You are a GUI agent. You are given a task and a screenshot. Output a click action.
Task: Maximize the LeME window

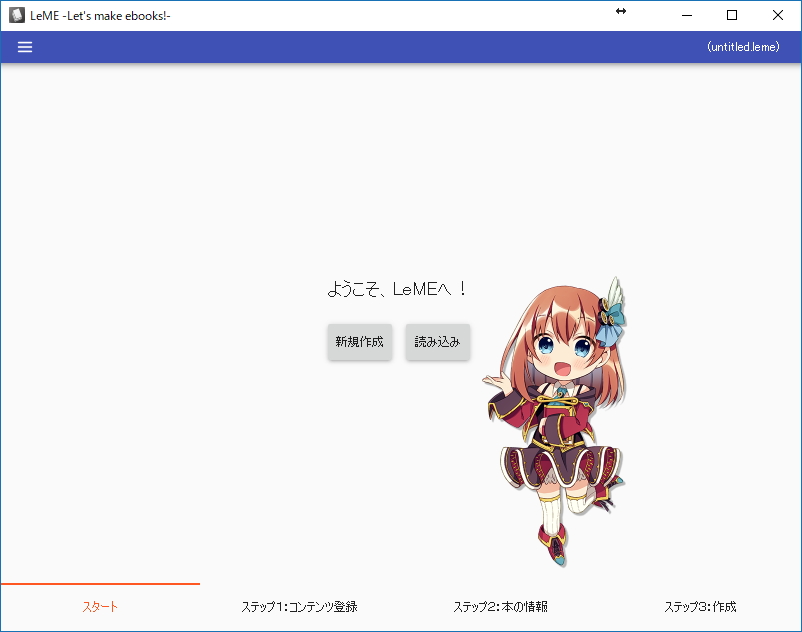click(732, 15)
